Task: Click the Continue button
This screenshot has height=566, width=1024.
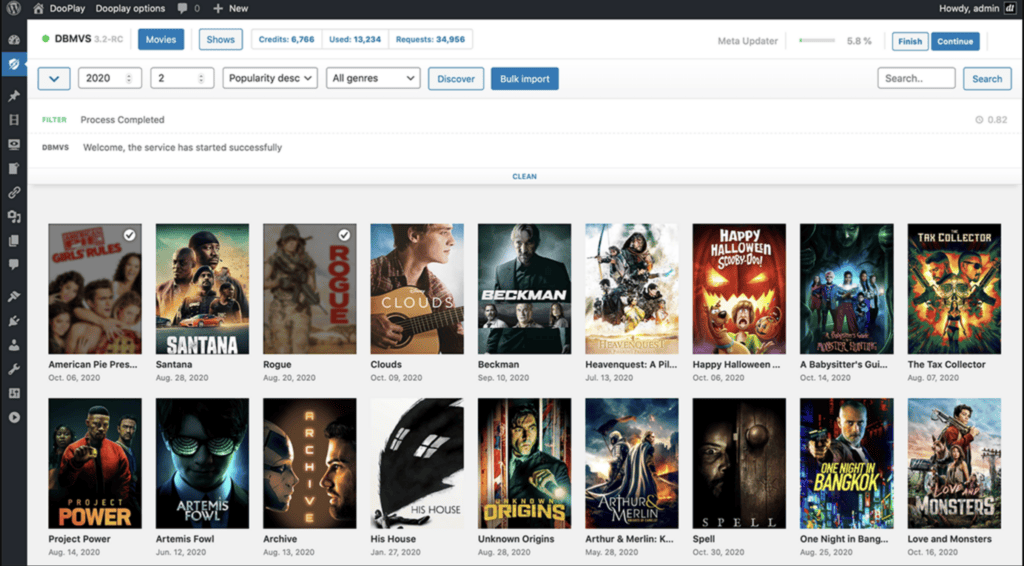Action: pos(955,41)
